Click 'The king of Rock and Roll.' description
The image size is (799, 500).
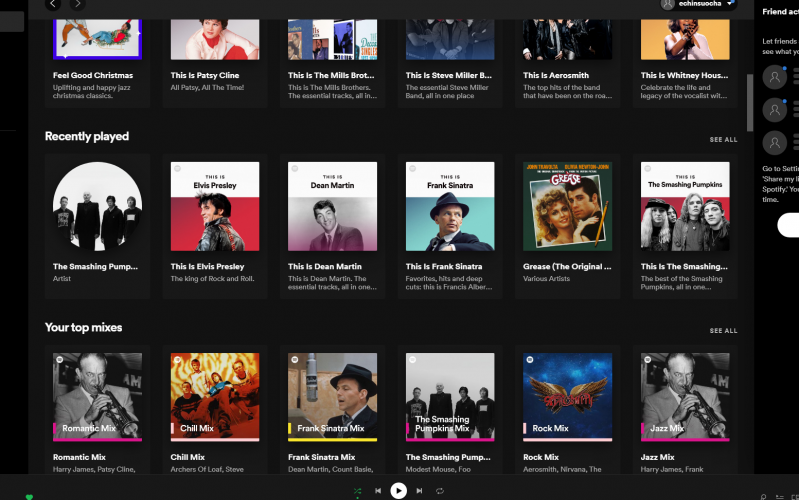(212, 279)
